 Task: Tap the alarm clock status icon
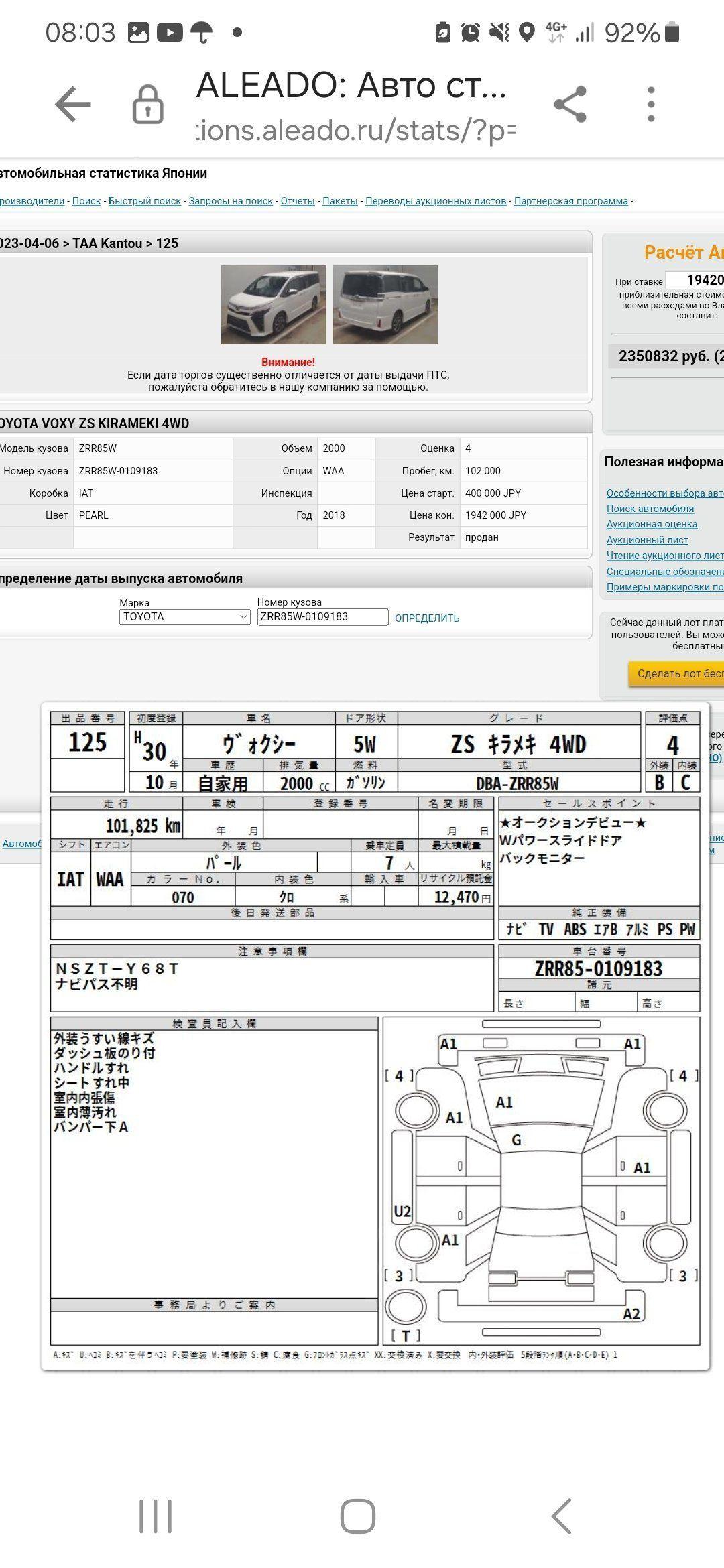[470, 32]
